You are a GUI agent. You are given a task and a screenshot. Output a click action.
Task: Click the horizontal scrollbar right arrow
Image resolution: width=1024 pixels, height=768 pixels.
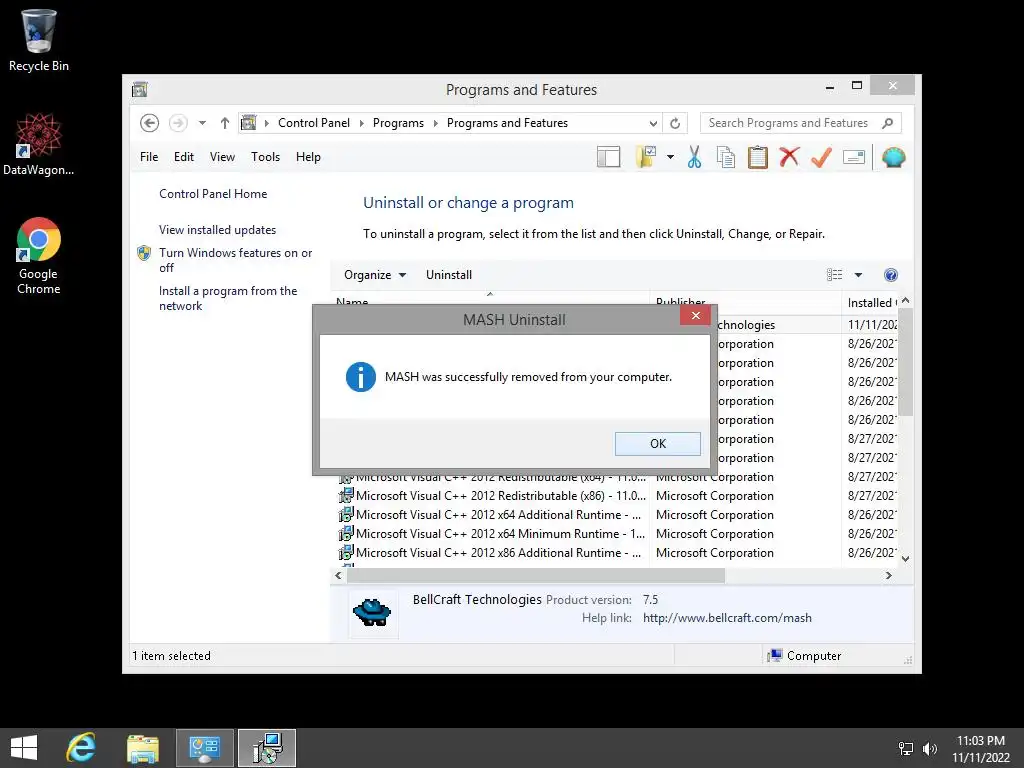[x=888, y=575]
